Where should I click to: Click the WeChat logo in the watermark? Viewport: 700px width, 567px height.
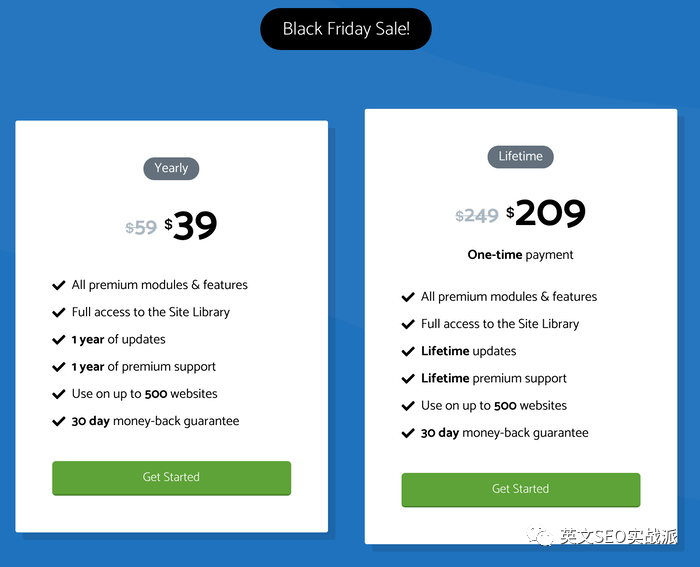(542, 537)
